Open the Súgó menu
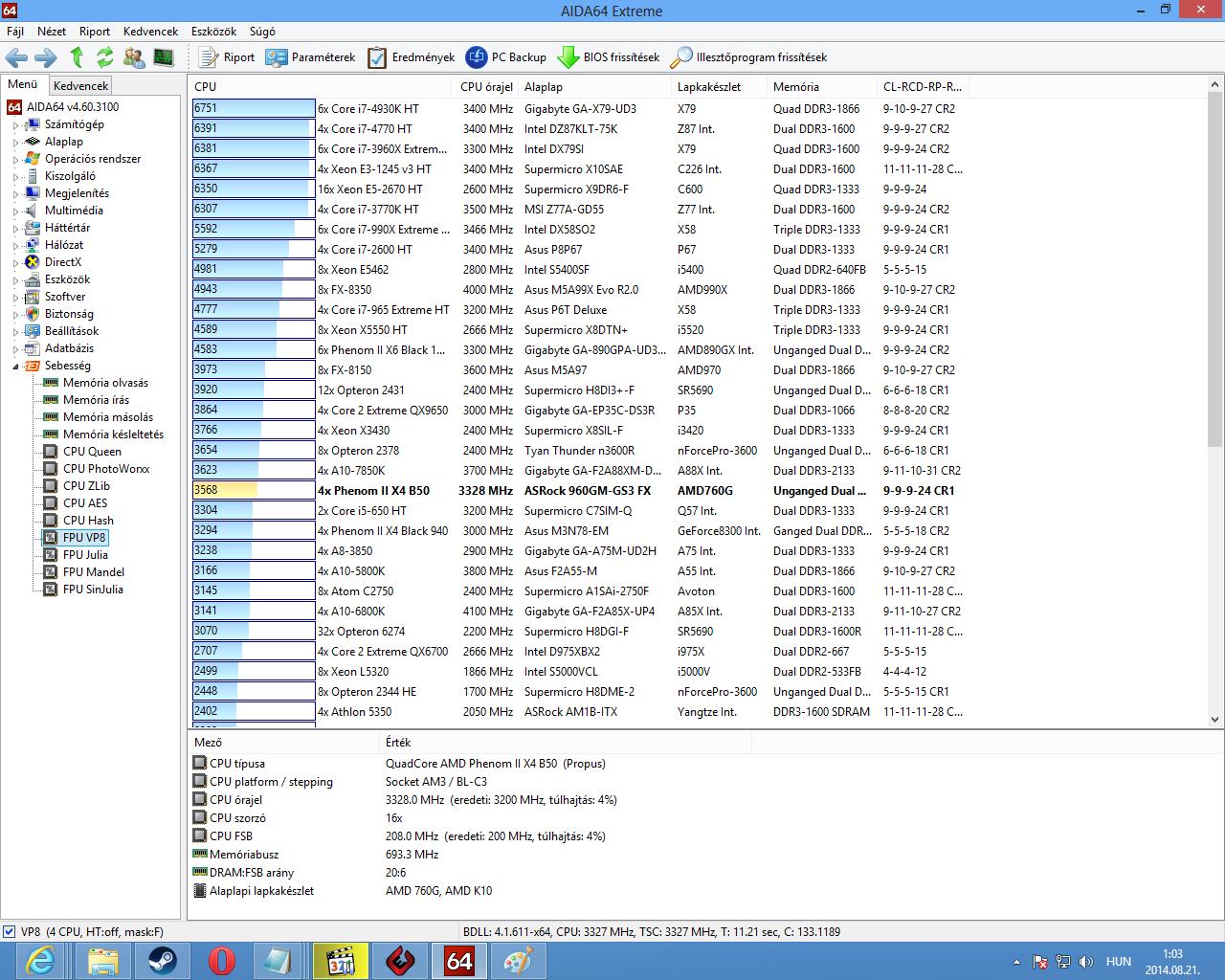Image resolution: width=1225 pixels, height=980 pixels. pyautogui.click(x=262, y=32)
